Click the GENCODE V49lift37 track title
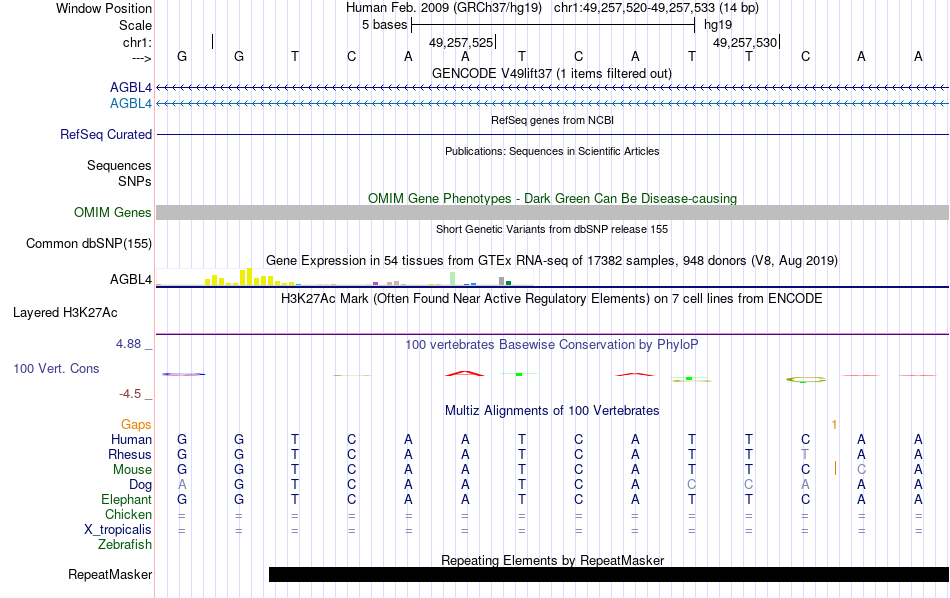This screenshot has width=950, height=598. (x=551, y=73)
